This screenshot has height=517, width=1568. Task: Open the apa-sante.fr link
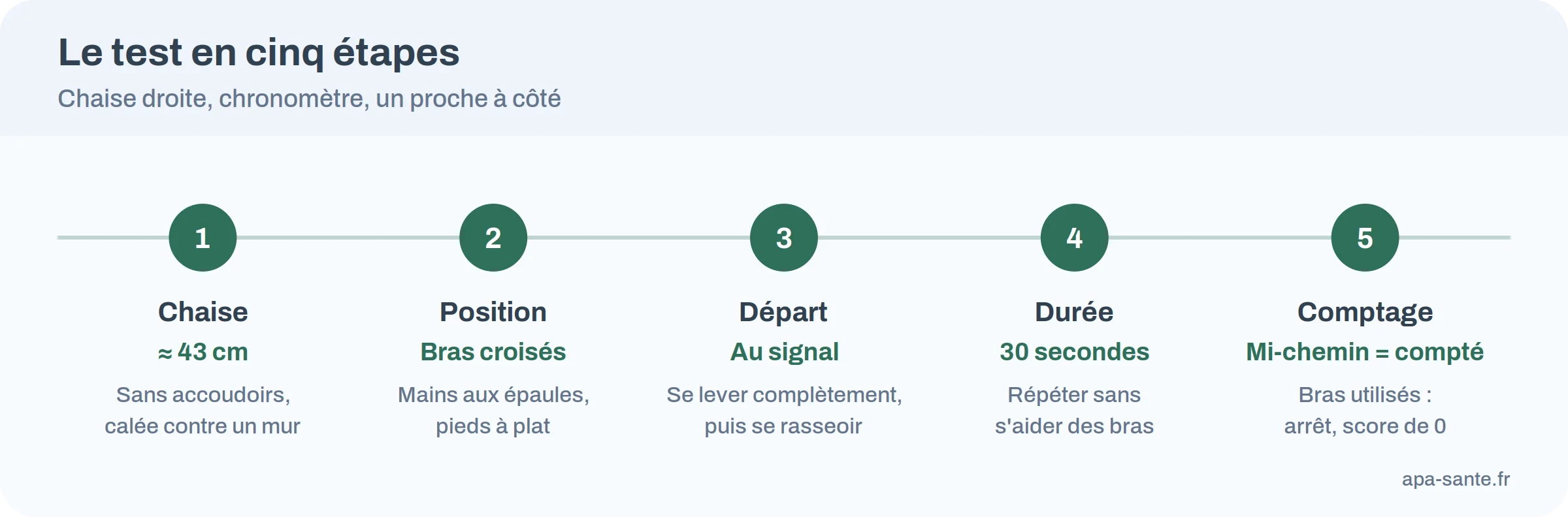click(1456, 479)
